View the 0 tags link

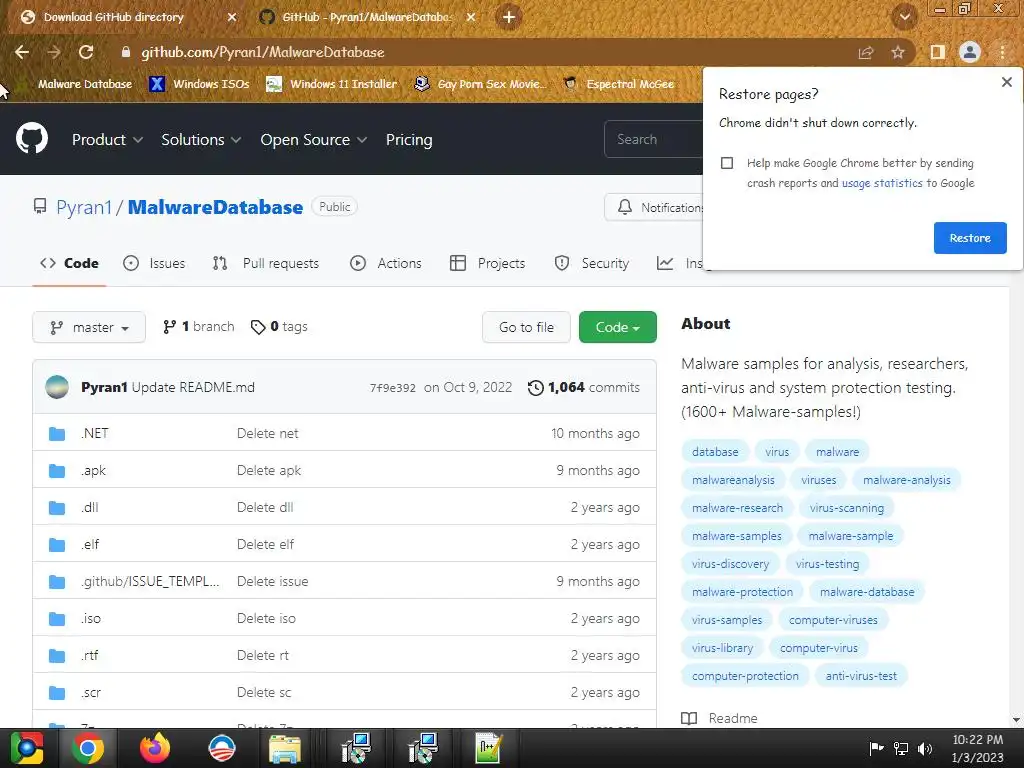coord(279,327)
